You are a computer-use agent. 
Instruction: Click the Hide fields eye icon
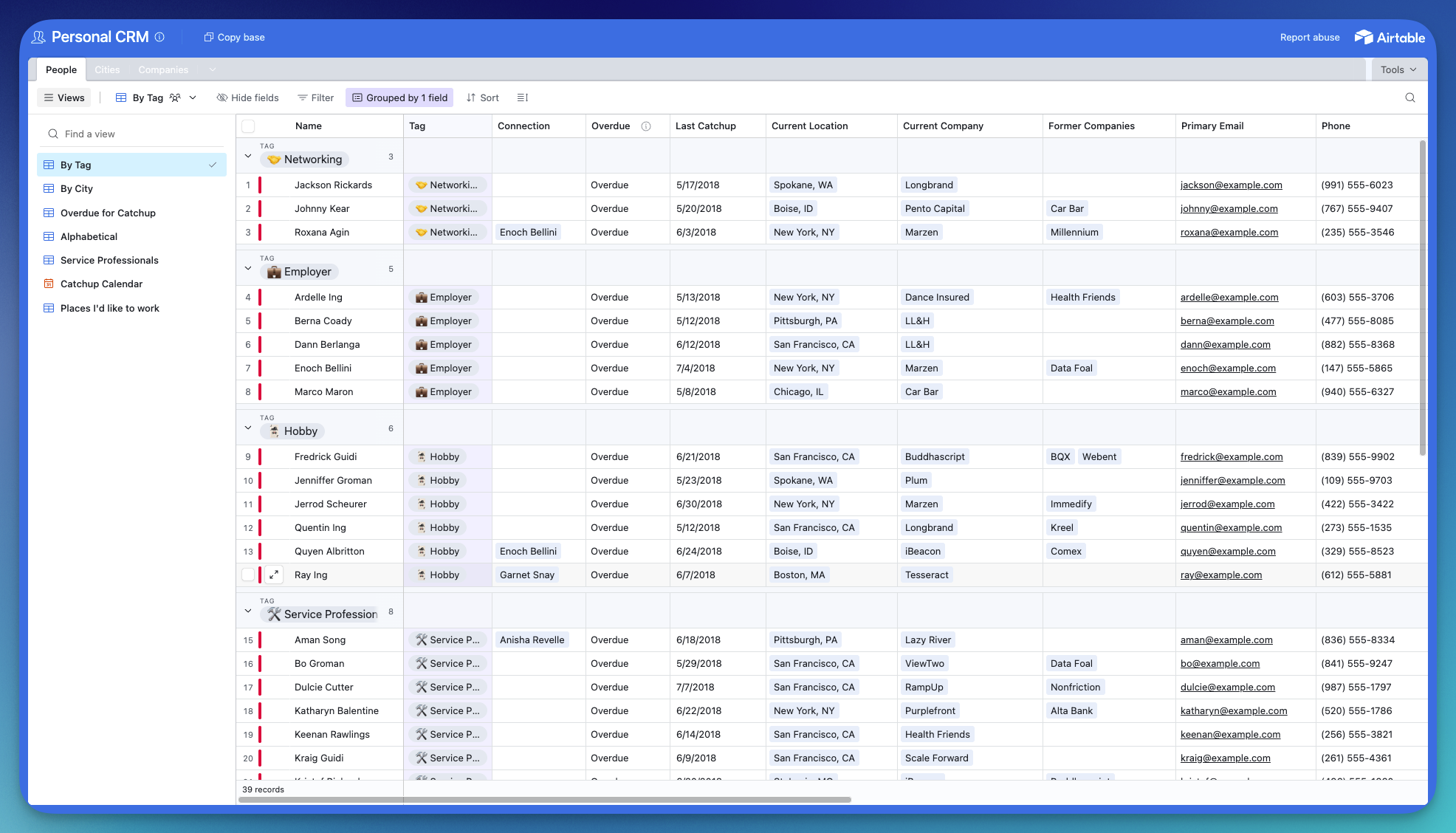coord(222,97)
